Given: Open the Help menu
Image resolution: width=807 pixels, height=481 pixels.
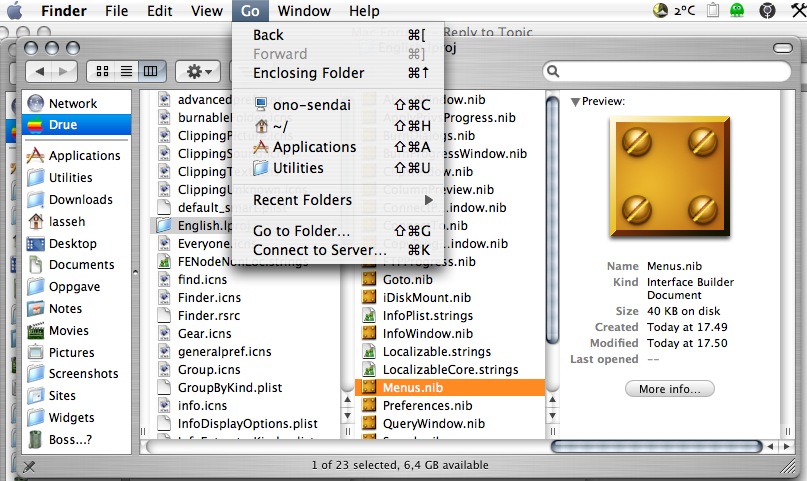Looking at the screenshot, I should point(364,11).
